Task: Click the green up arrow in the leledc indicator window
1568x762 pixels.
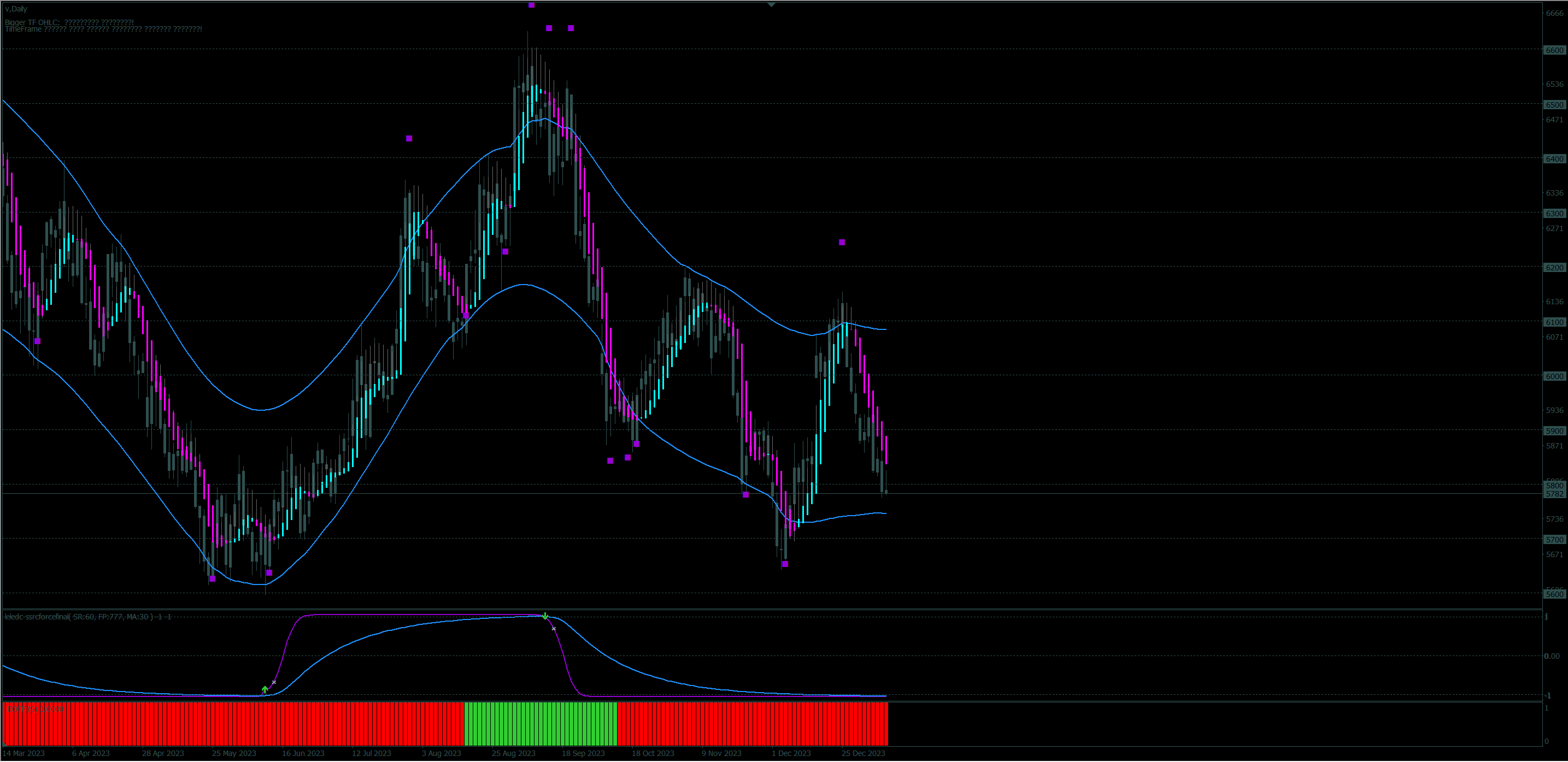Action: point(265,690)
